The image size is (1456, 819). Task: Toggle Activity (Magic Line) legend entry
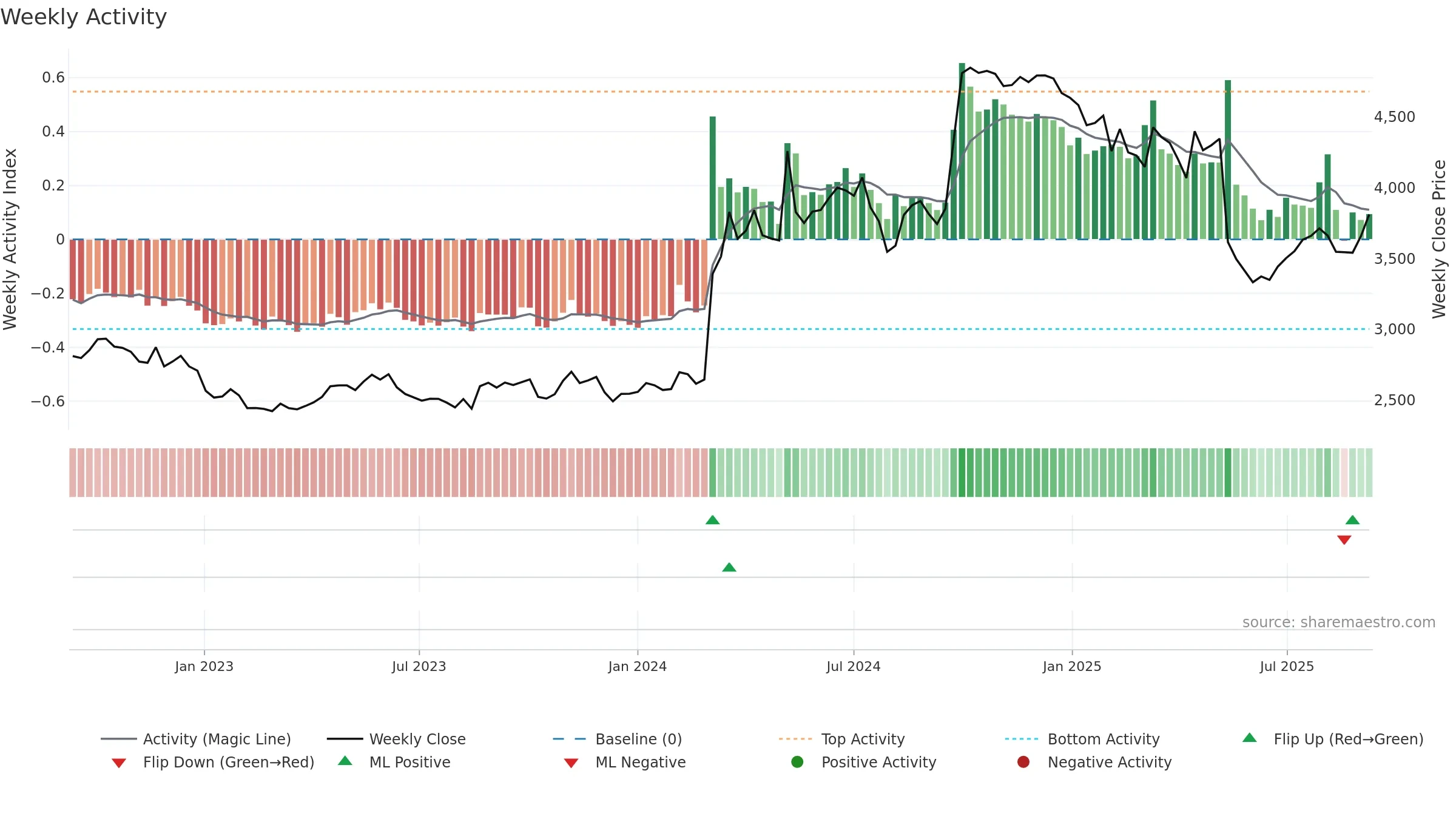tap(196, 739)
